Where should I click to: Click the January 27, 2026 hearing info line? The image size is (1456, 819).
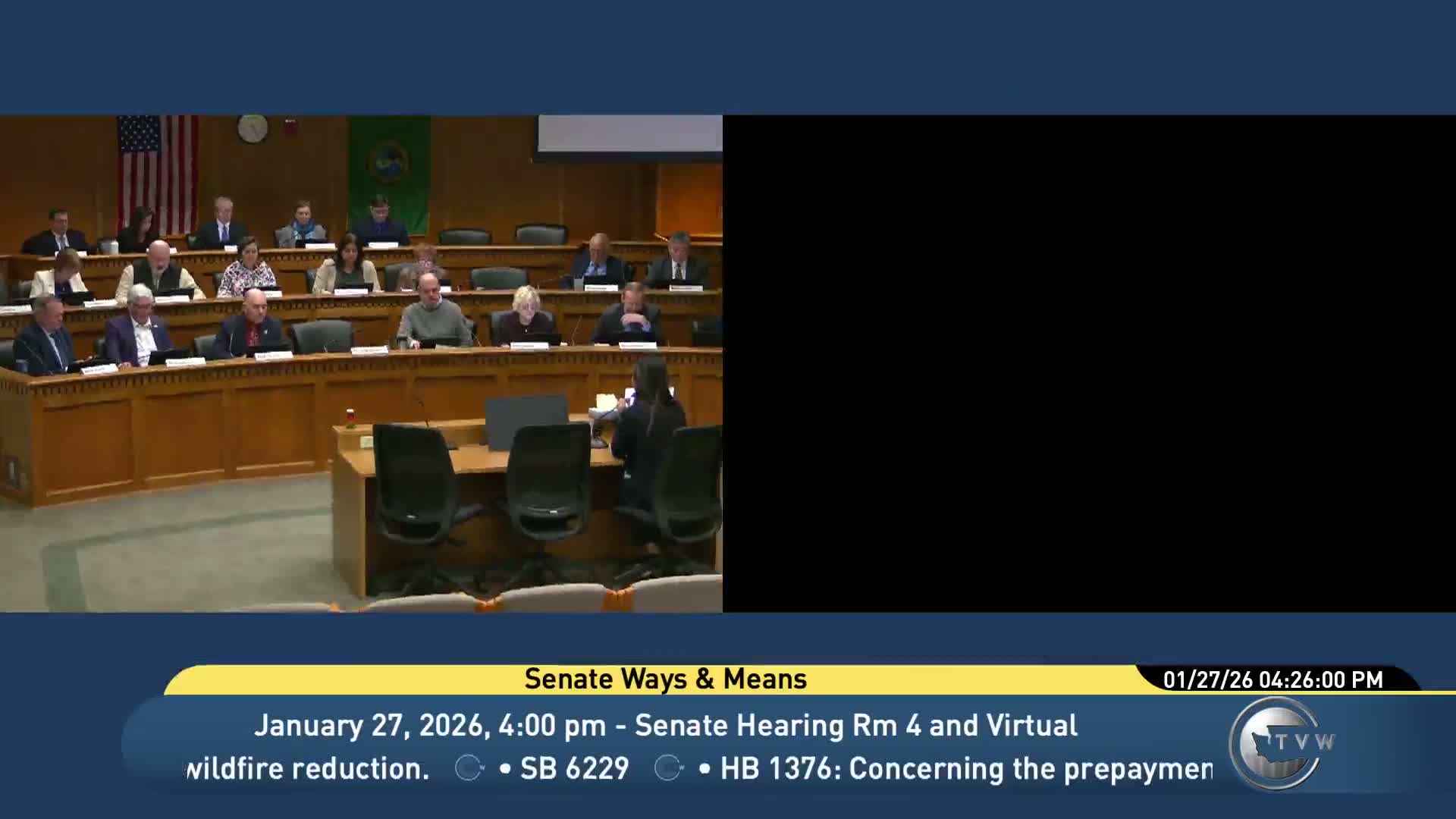[665, 725]
